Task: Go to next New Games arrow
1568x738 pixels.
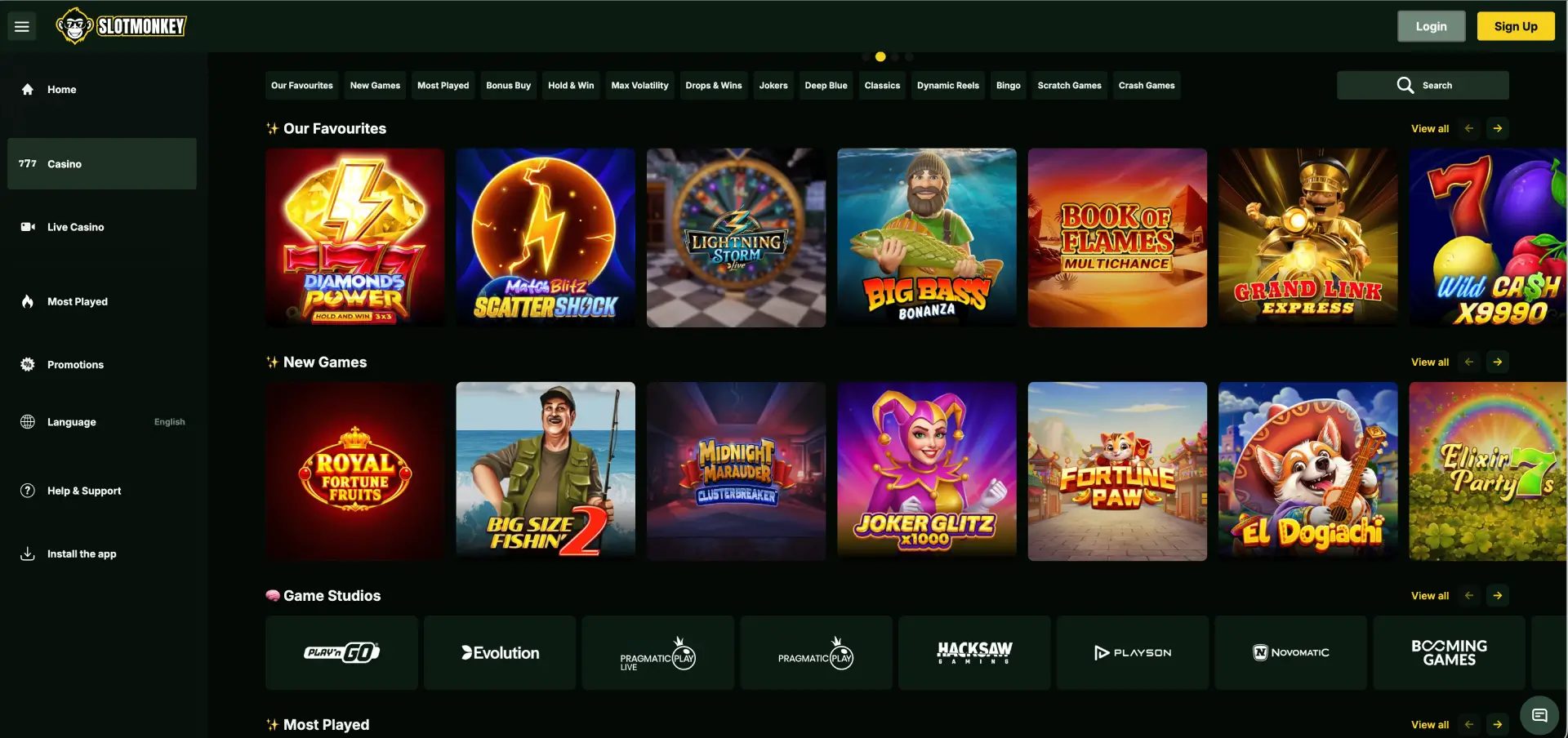Action: pyautogui.click(x=1498, y=362)
